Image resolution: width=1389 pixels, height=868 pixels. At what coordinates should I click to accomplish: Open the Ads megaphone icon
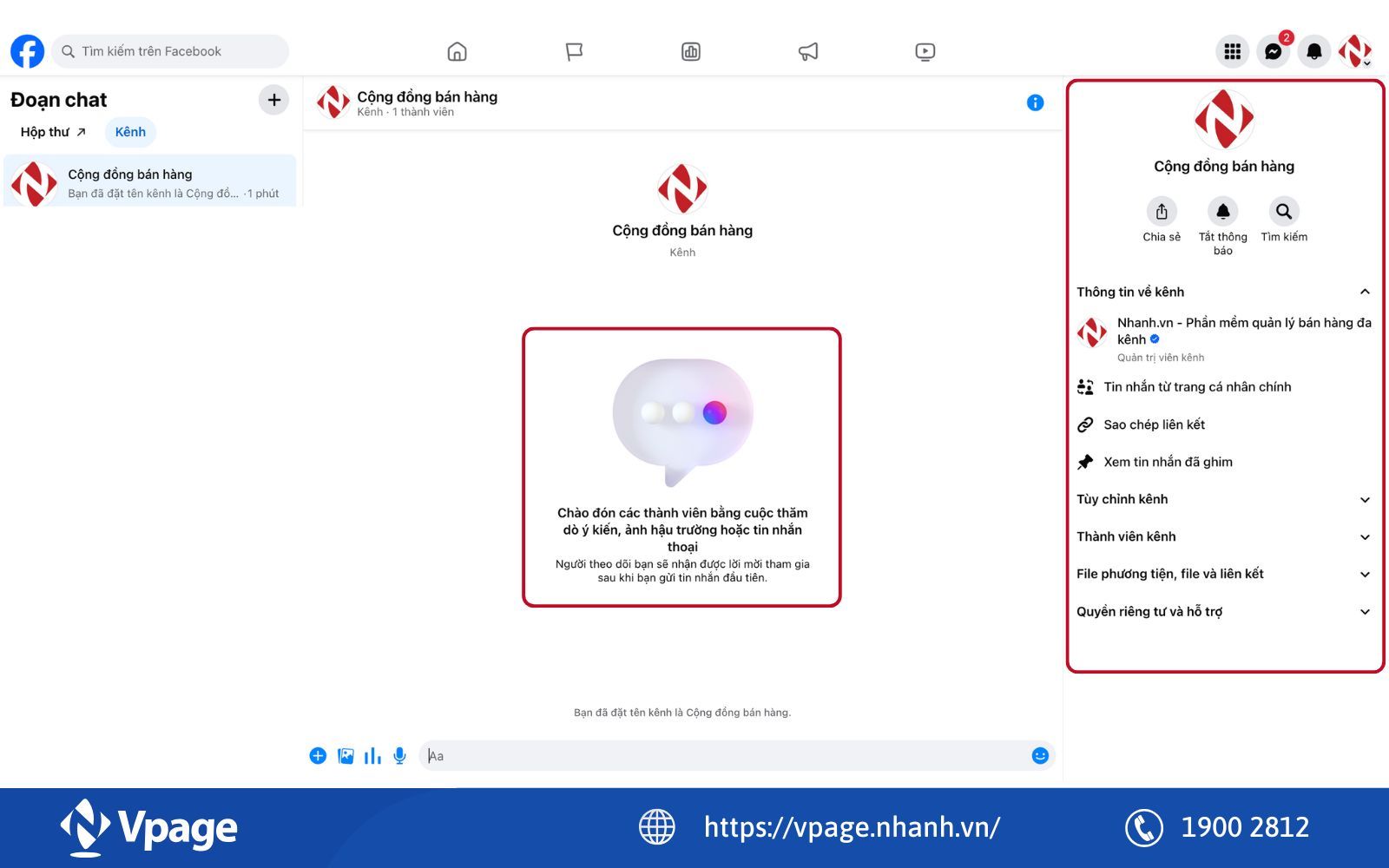tap(808, 52)
